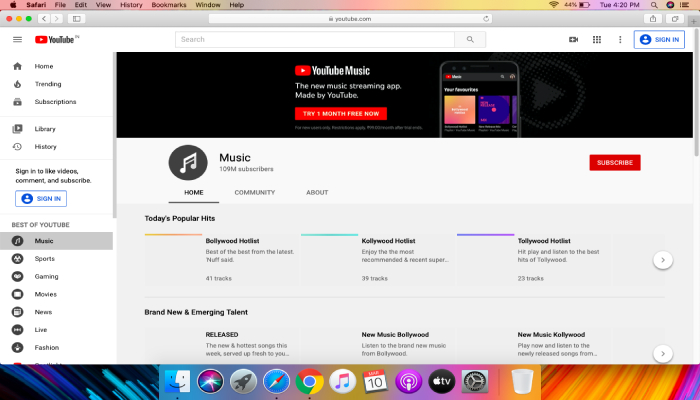The width and height of the screenshot is (700, 400).
Task: Show all Safari tabs overview
Action: click(675, 18)
